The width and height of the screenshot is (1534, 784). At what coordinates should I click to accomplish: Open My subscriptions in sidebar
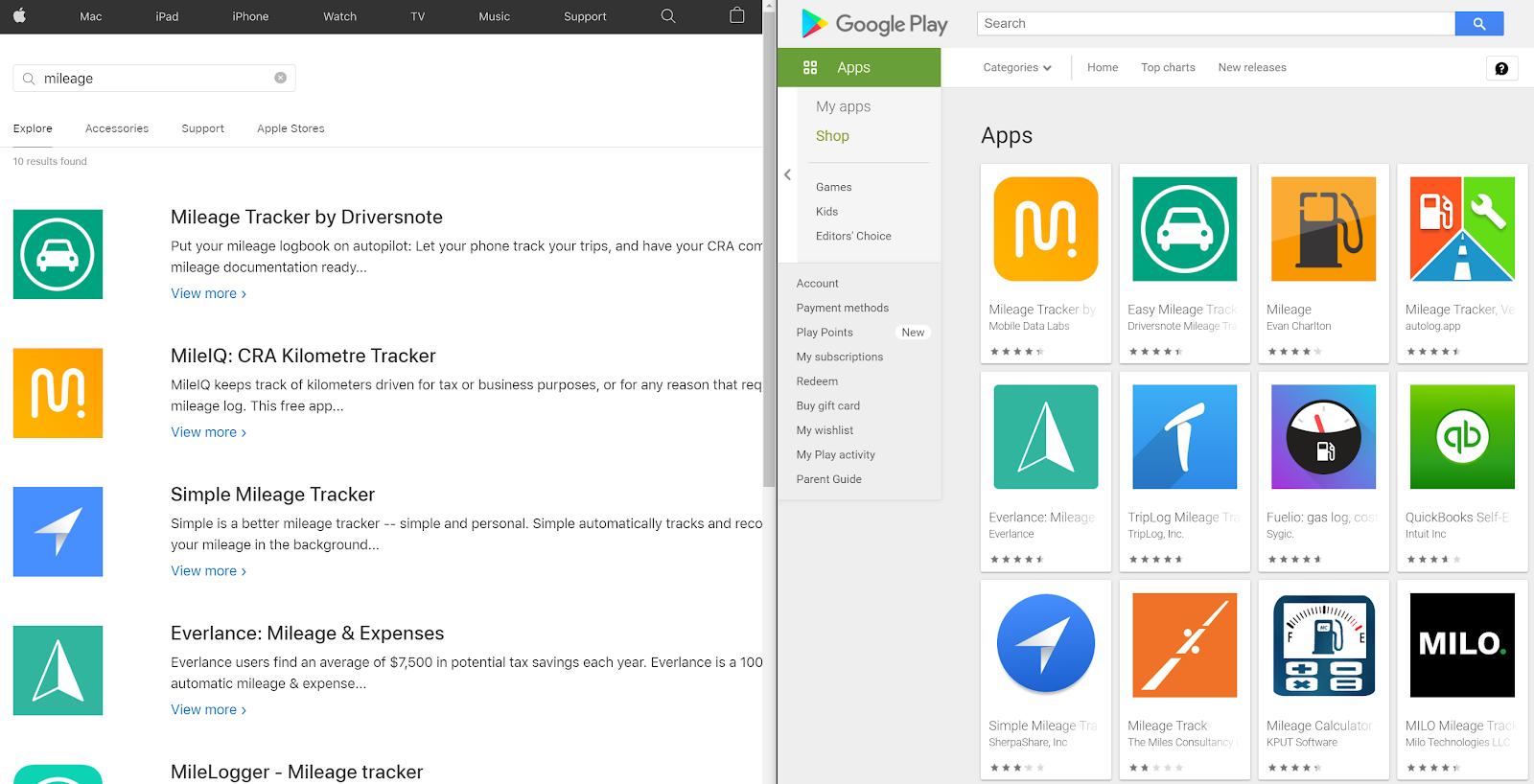click(839, 357)
